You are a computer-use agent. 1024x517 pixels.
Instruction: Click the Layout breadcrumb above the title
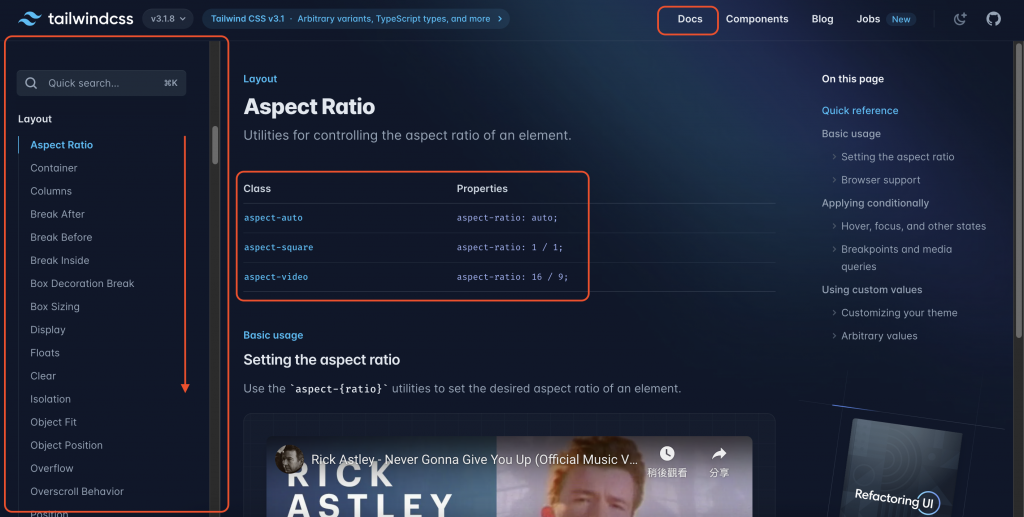pyautogui.click(x=260, y=79)
